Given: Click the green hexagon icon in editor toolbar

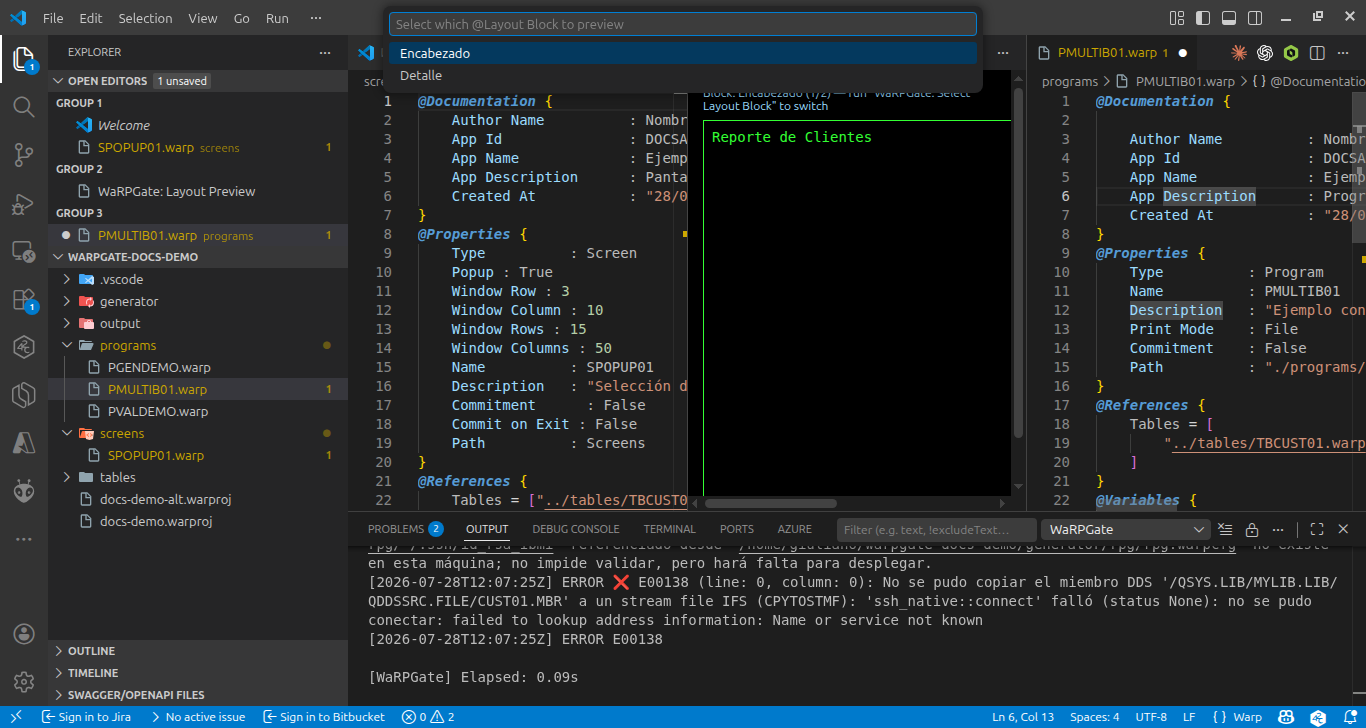Looking at the screenshot, I should click(x=1291, y=53).
